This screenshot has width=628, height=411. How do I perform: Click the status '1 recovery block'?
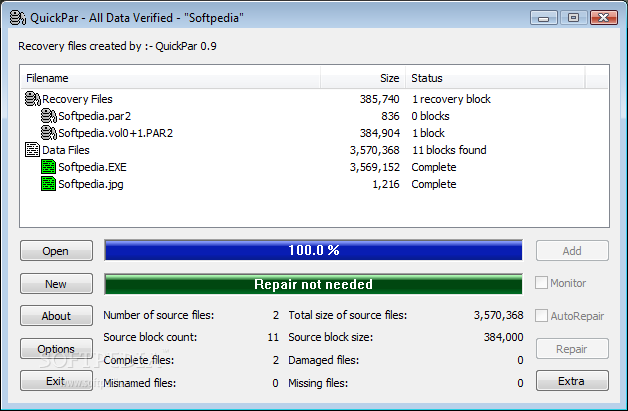[451, 99]
